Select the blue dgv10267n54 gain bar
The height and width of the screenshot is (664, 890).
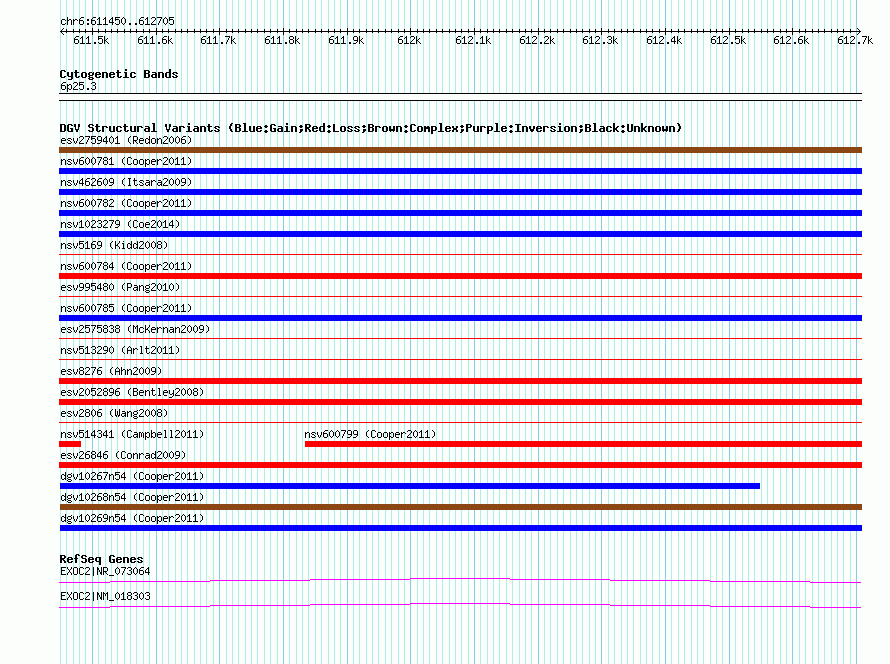click(409, 486)
